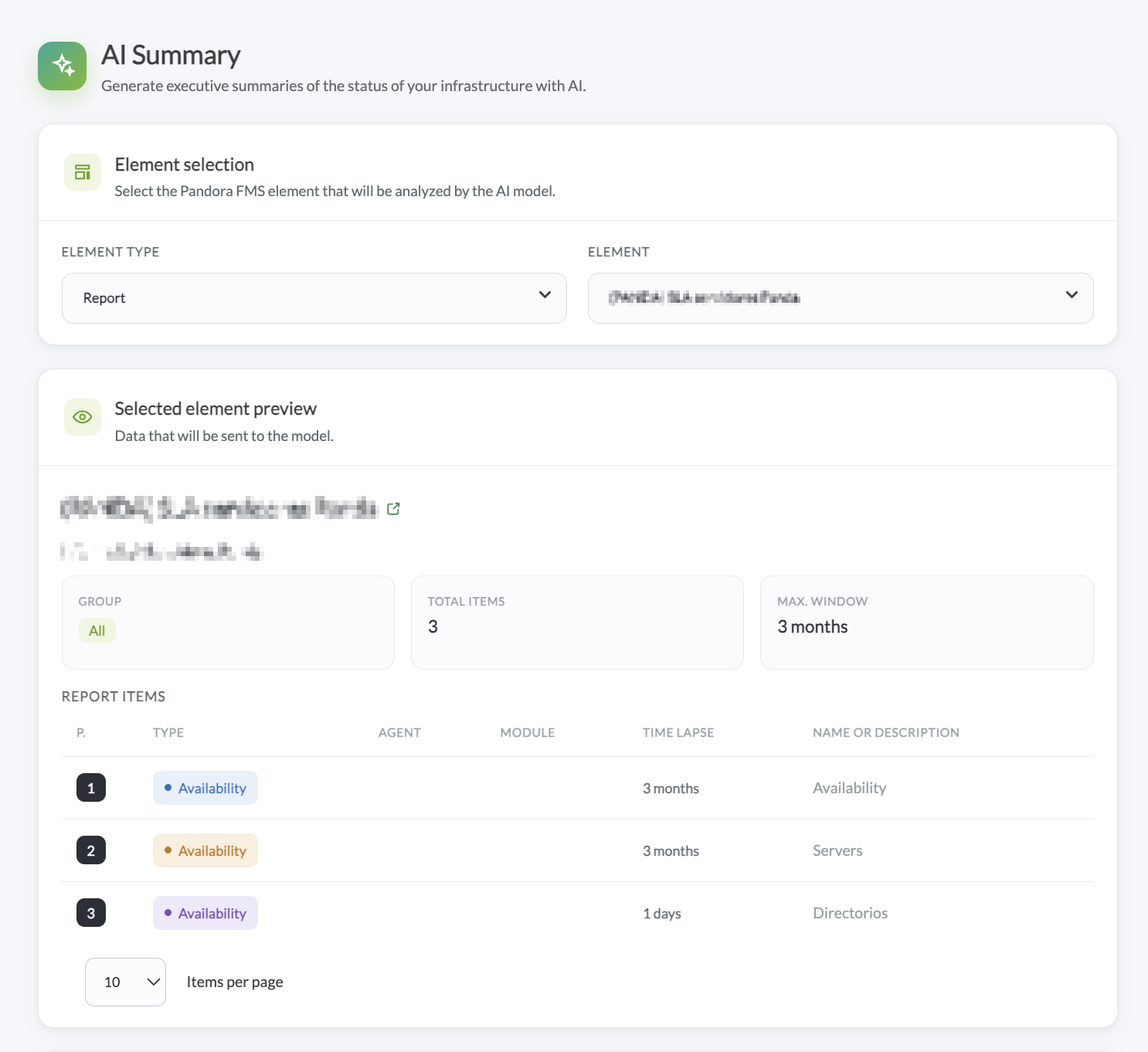Click the 'Availability' description in row 1
The image size is (1148, 1052).
tap(850, 788)
